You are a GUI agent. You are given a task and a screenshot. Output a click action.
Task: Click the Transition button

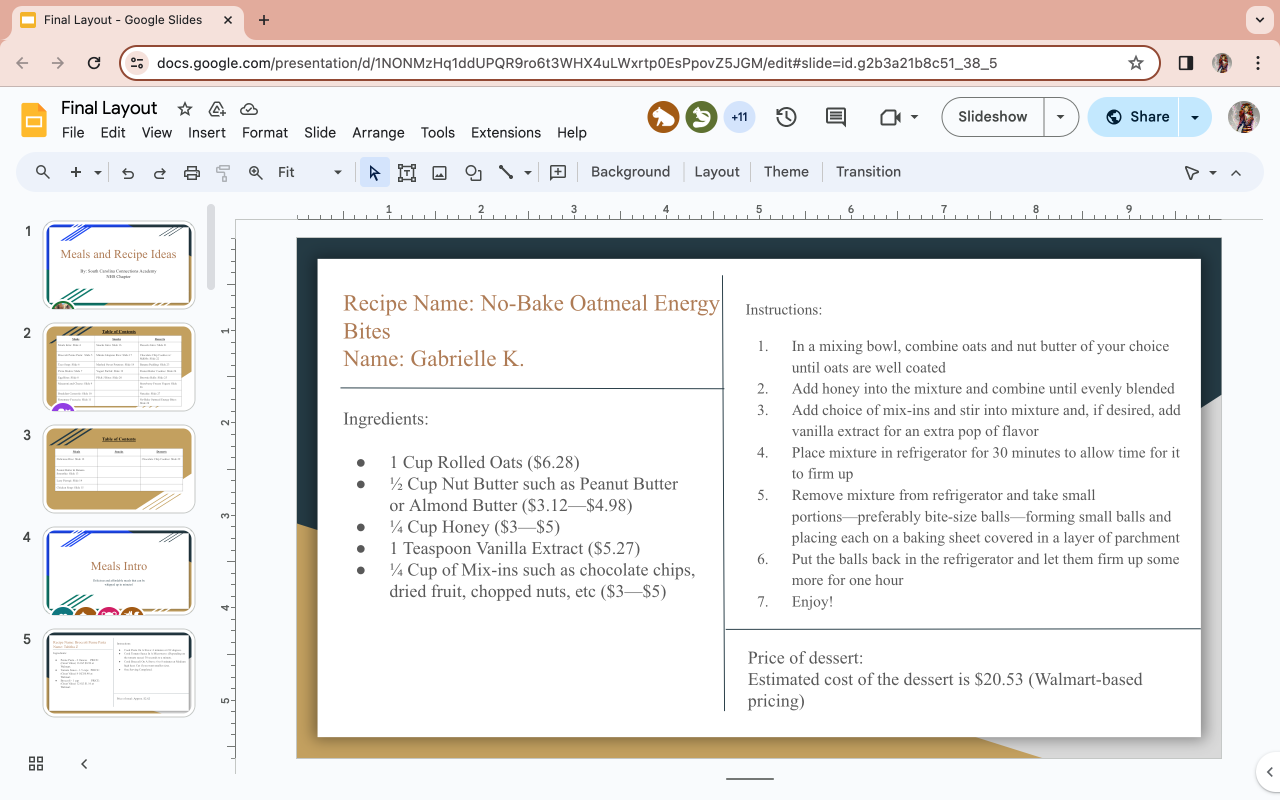pyautogui.click(x=868, y=172)
